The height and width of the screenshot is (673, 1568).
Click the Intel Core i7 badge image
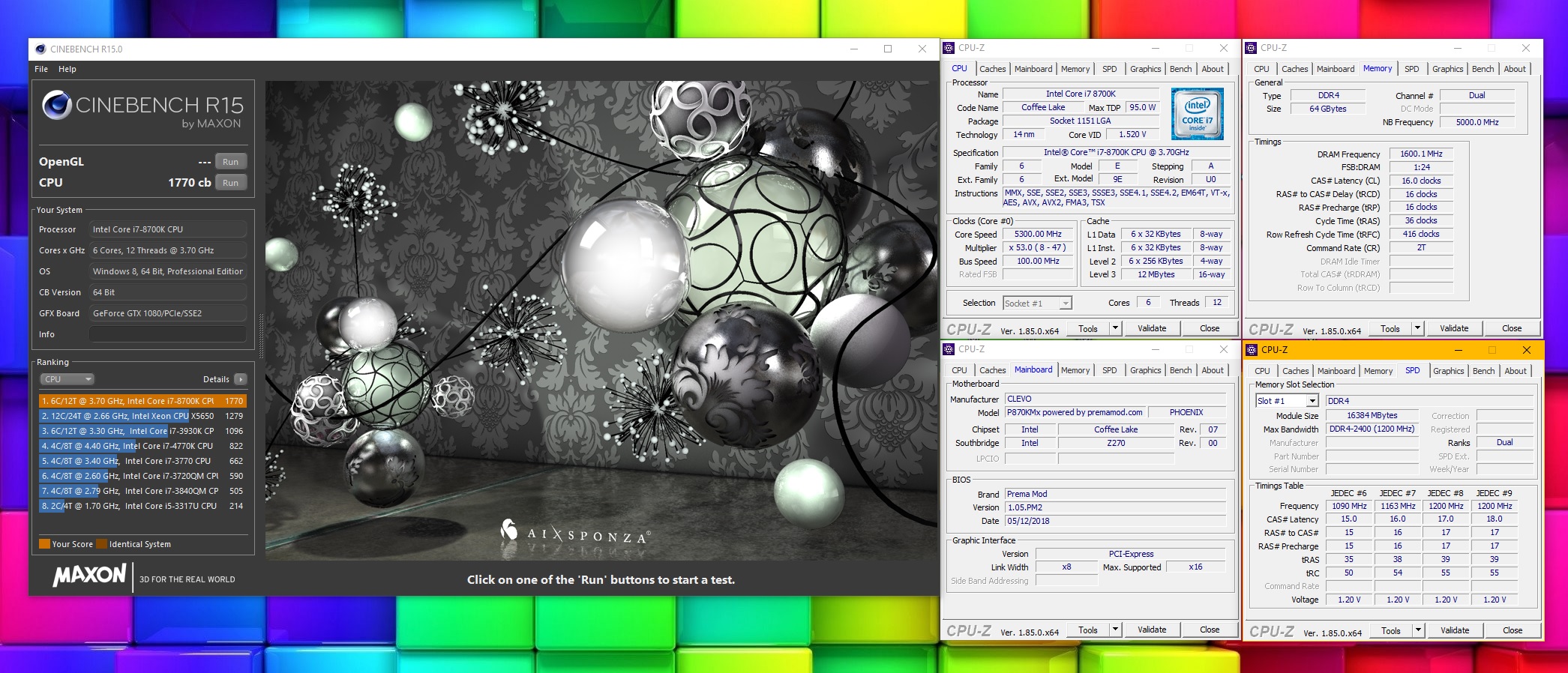tap(1198, 114)
